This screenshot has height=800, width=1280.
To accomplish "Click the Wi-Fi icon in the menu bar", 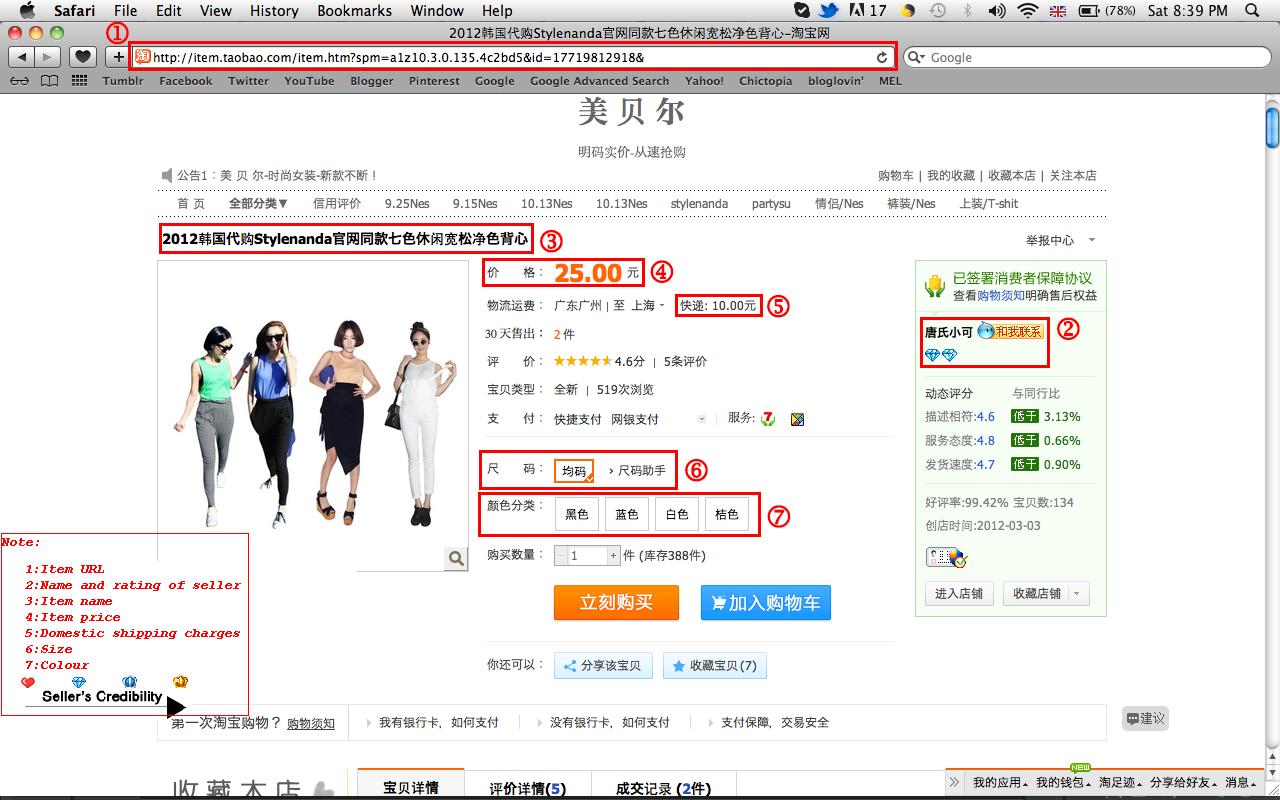I will pos(1026,11).
